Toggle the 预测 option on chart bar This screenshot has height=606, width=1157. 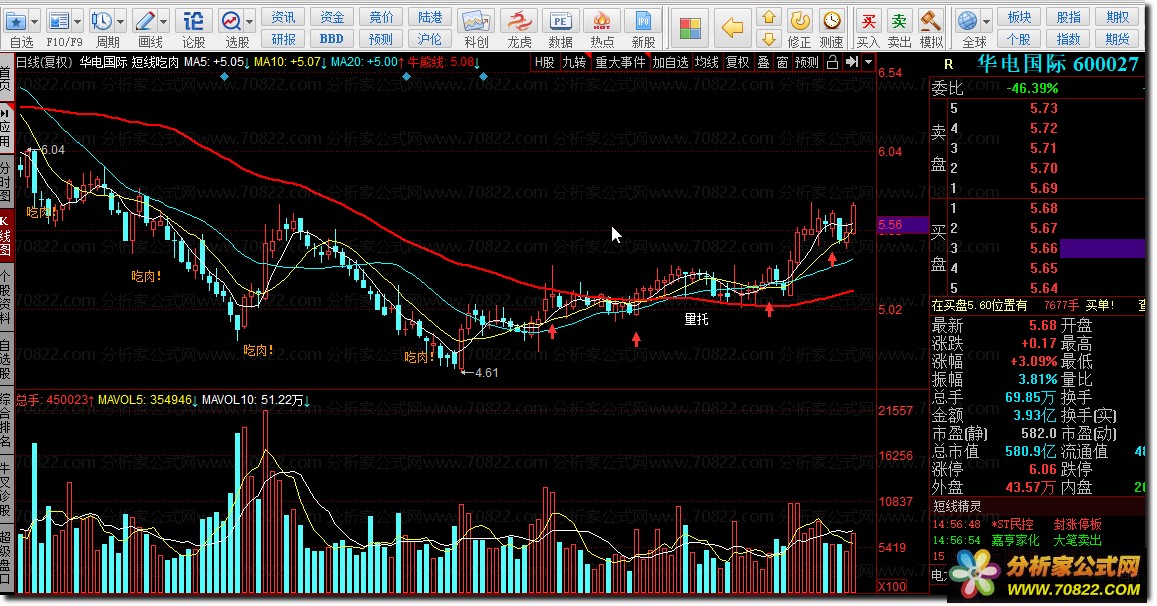coord(807,63)
